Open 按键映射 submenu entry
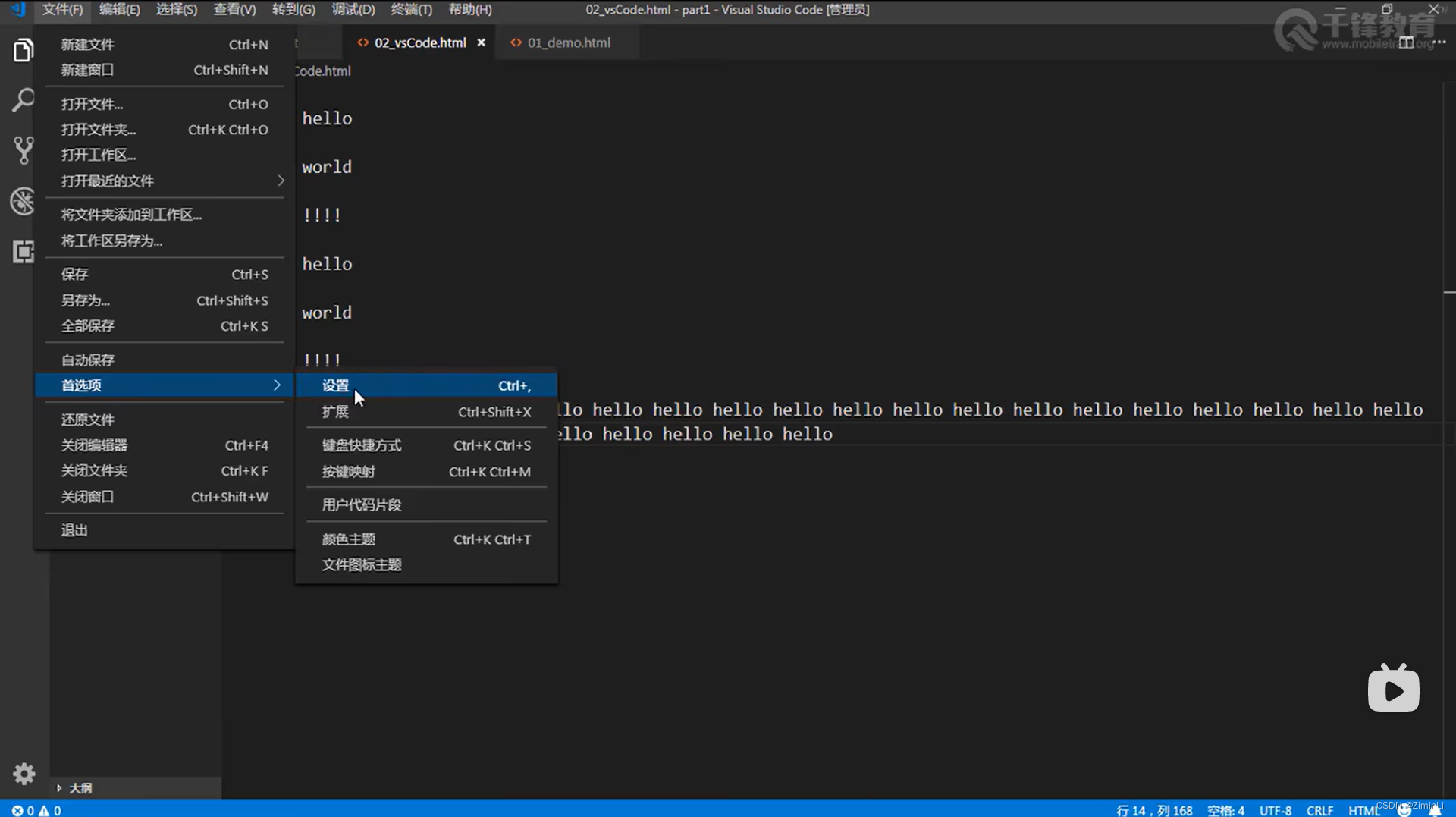Image resolution: width=1456 pixels, height=817 pixels. pyautogui.click(x=426, y=471)
